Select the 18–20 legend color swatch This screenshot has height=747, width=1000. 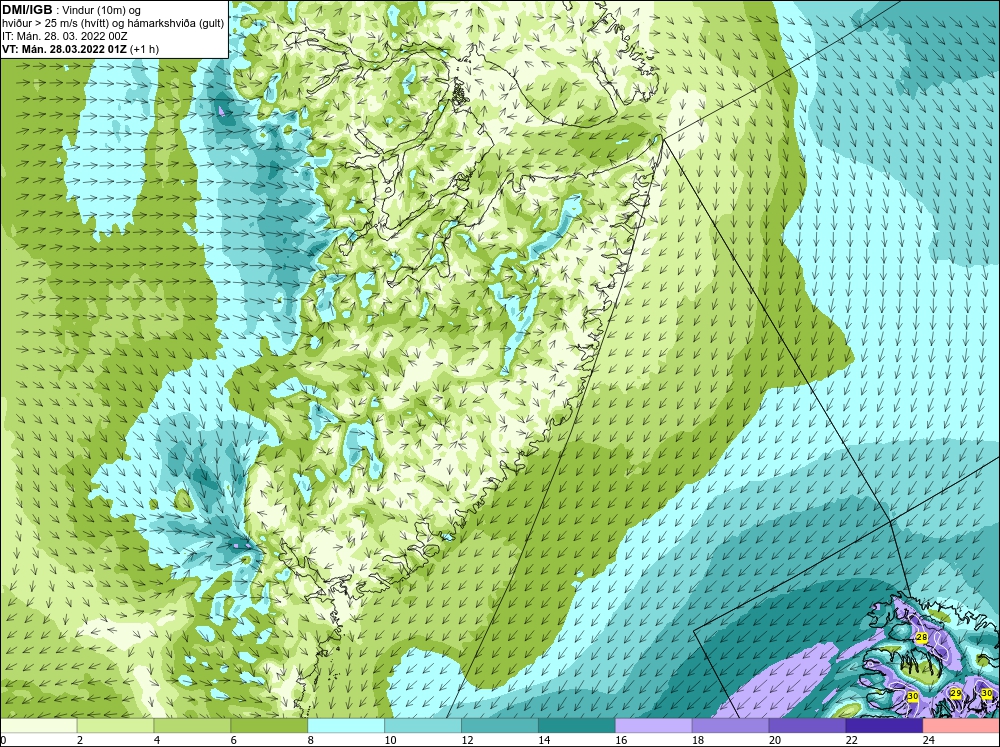730,725
